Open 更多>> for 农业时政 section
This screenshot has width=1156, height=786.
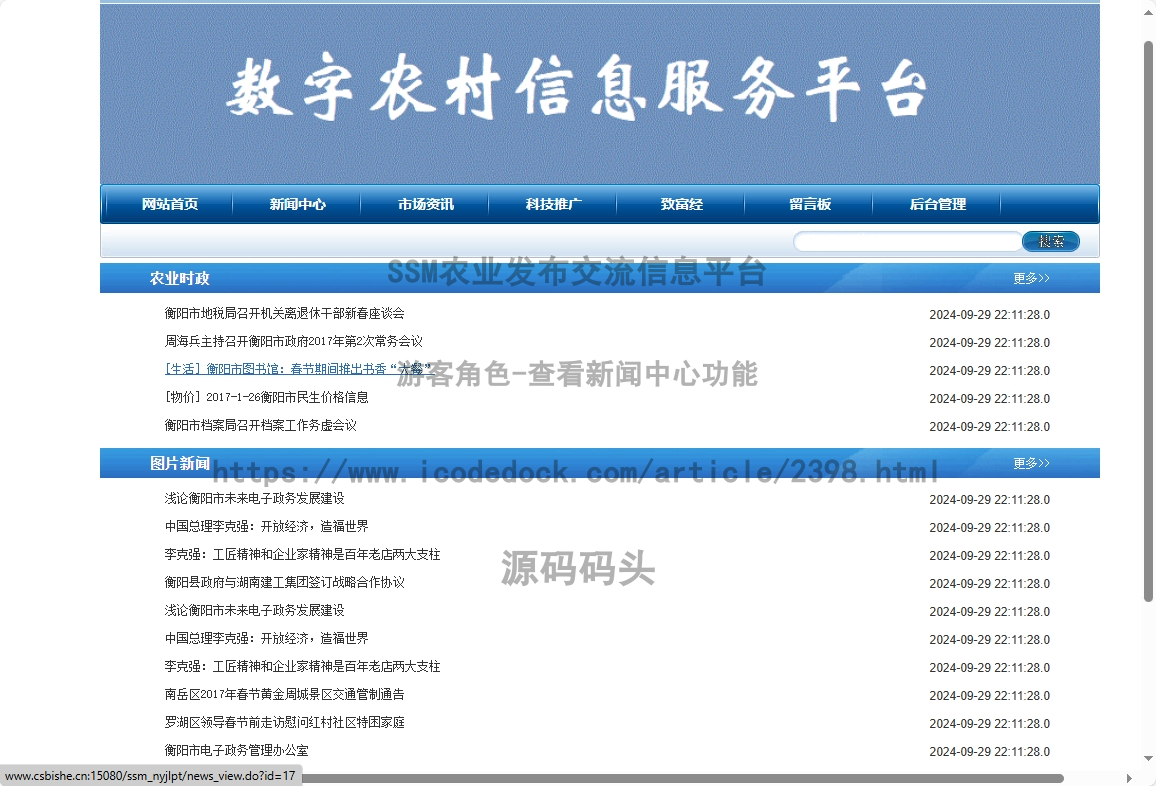tap(1031, 278)
